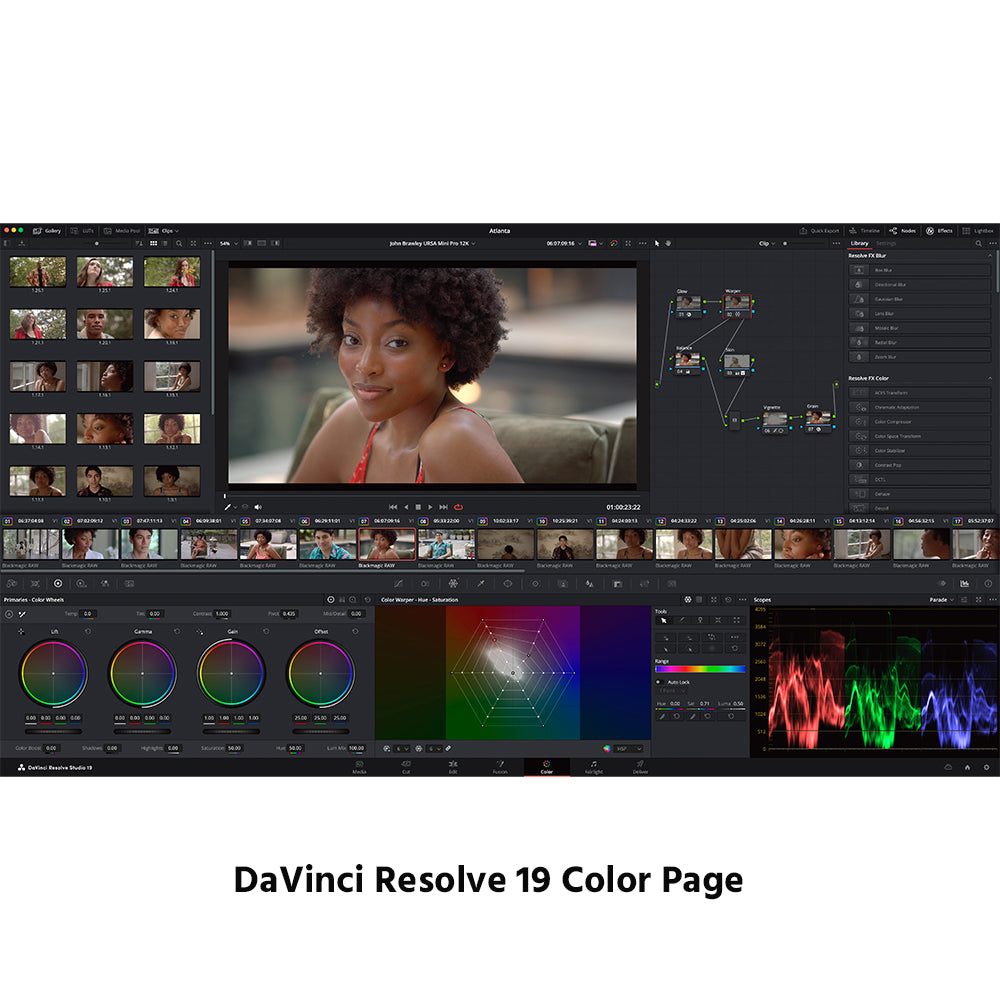1000x1000 pixels.
Task: Select the Vignette node in node graph
Action: coord(774,418)
